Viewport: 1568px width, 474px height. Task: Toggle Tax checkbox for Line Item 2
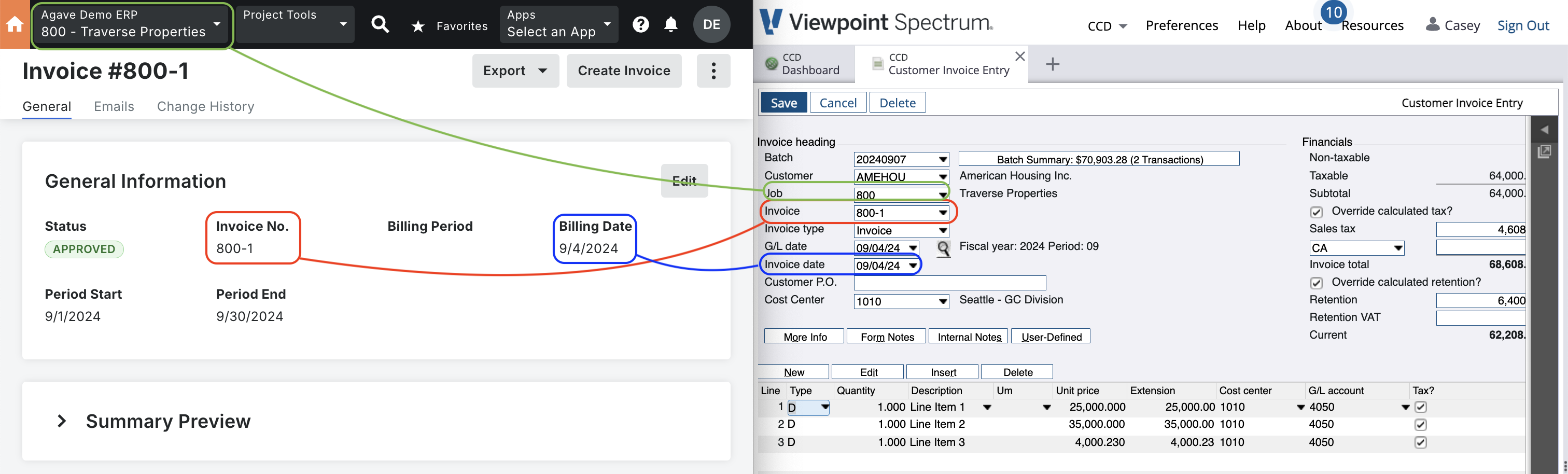click(x=1421, y=425)
